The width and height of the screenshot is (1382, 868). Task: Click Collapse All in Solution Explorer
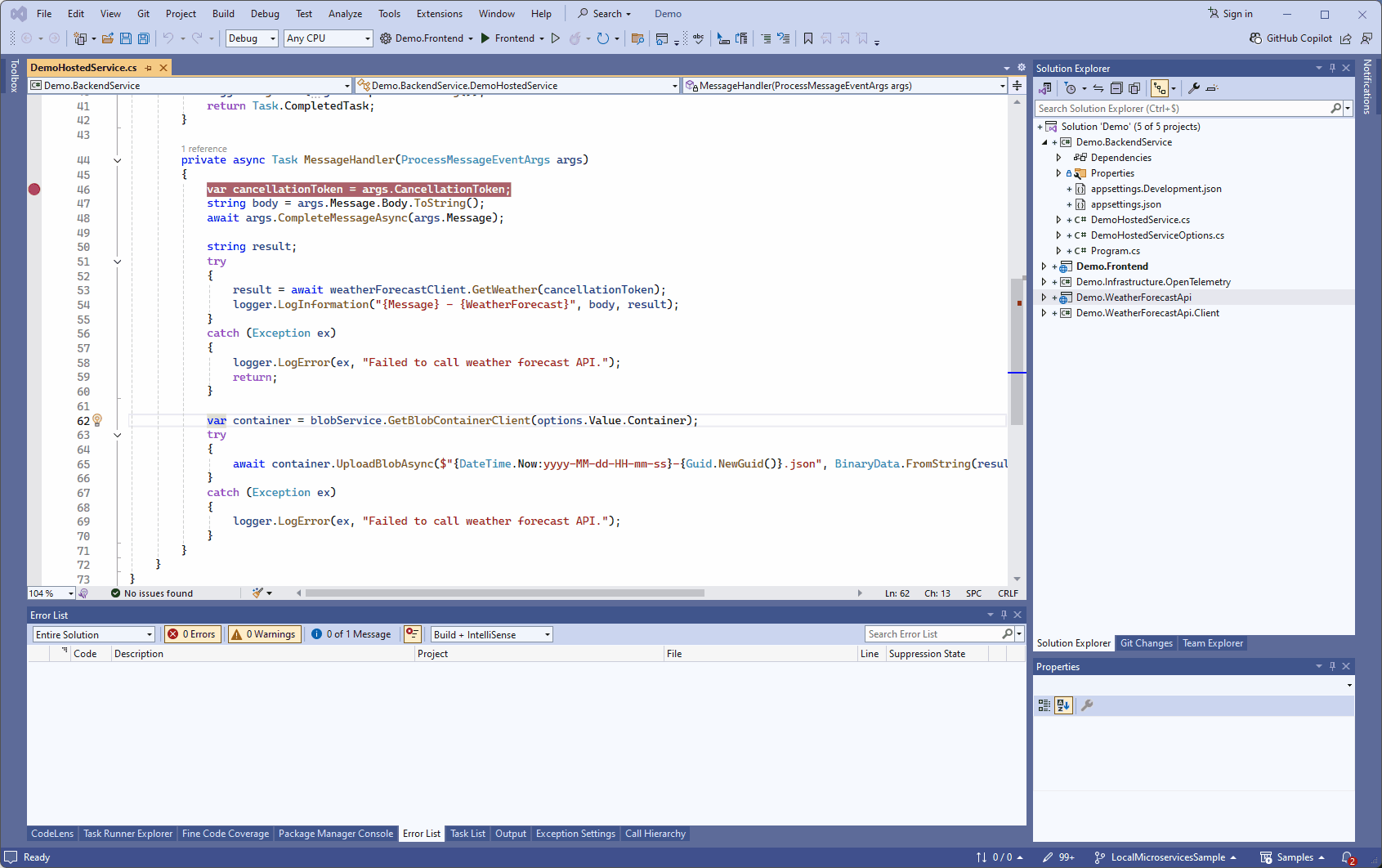click(x=1116, y=88)
